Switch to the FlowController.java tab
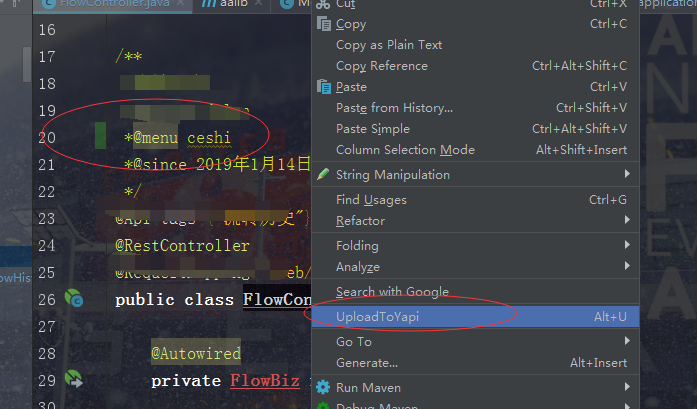 pos(112,4)
